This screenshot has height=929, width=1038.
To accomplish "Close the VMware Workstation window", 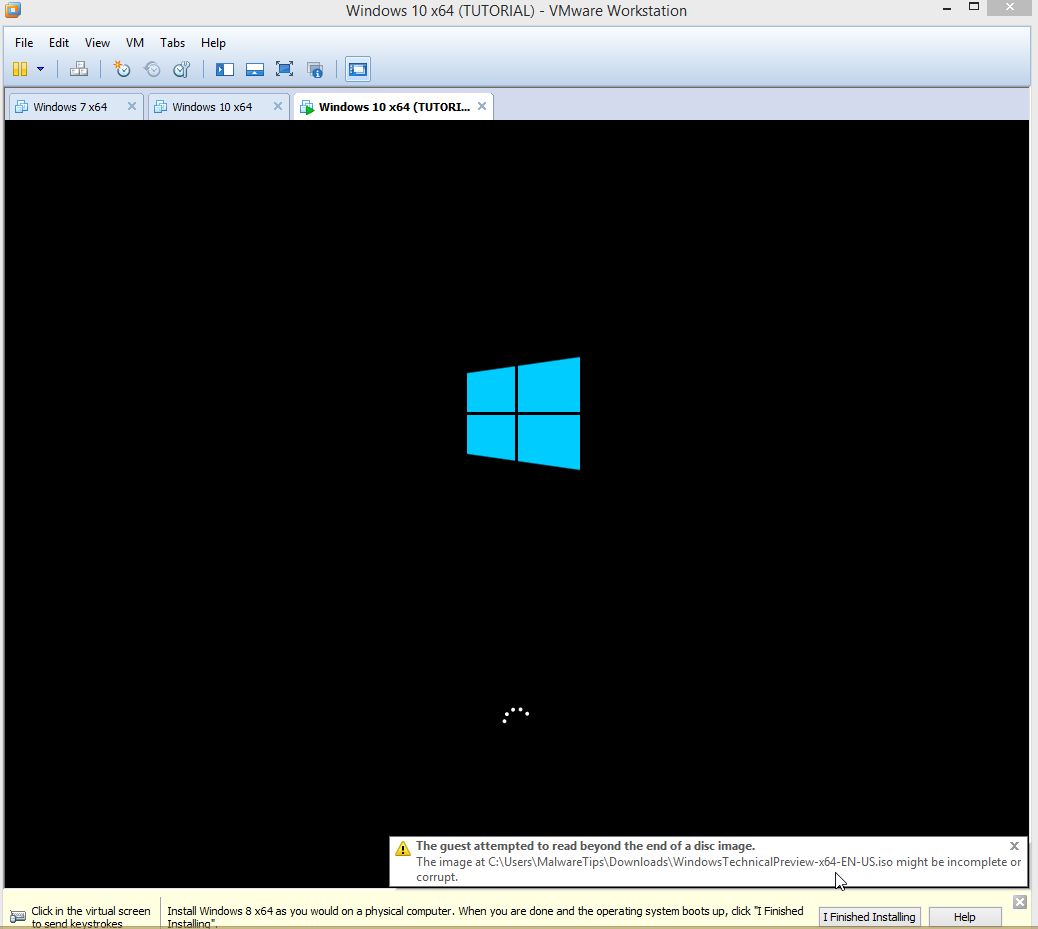I will point(1010,7).
